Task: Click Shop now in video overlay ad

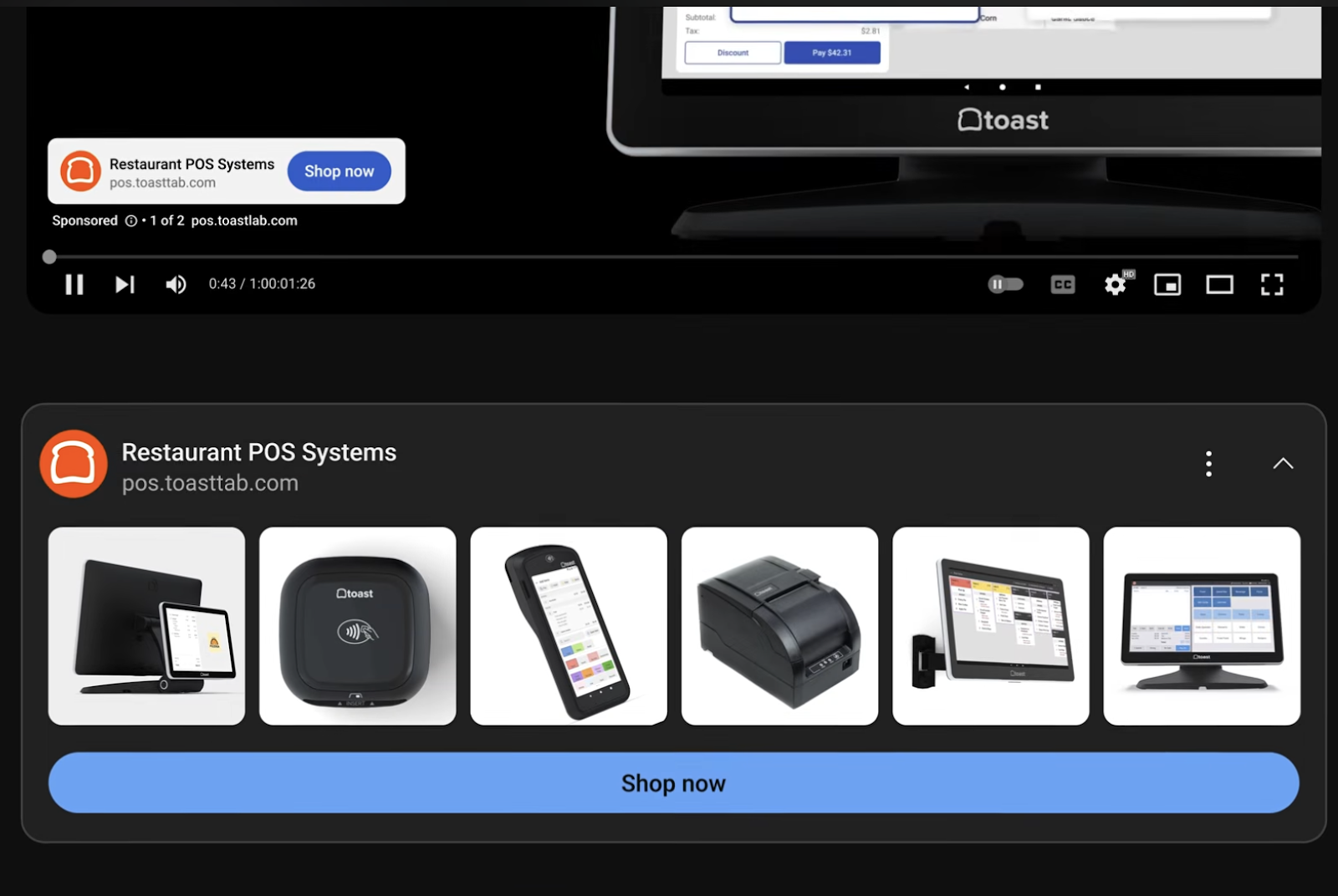Action: (x=339, y=171)
